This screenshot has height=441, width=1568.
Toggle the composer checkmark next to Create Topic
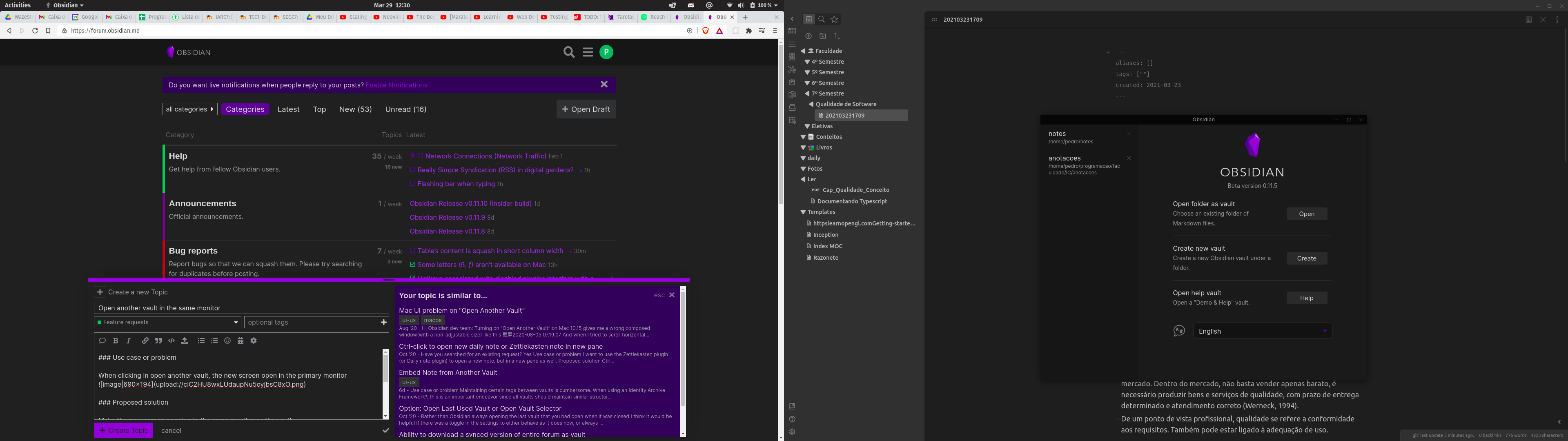(x=385, y=430)
